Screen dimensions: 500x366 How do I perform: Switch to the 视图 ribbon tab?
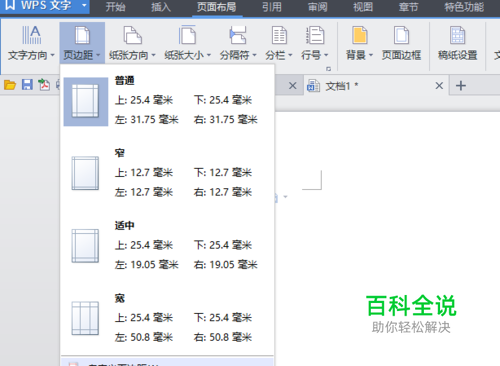[x=363, y=7]
